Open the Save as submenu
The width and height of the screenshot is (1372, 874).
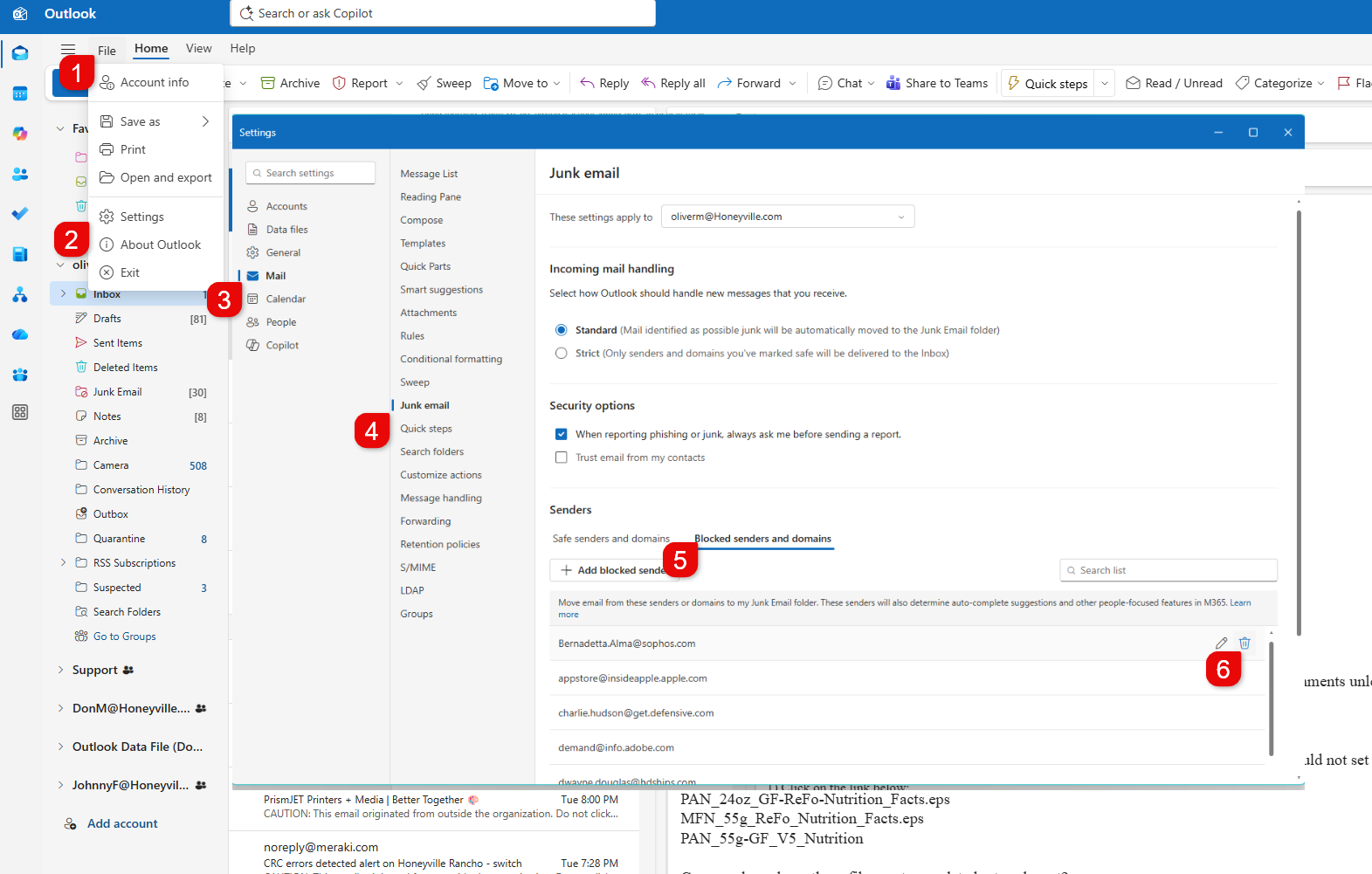tap(156, 121)
